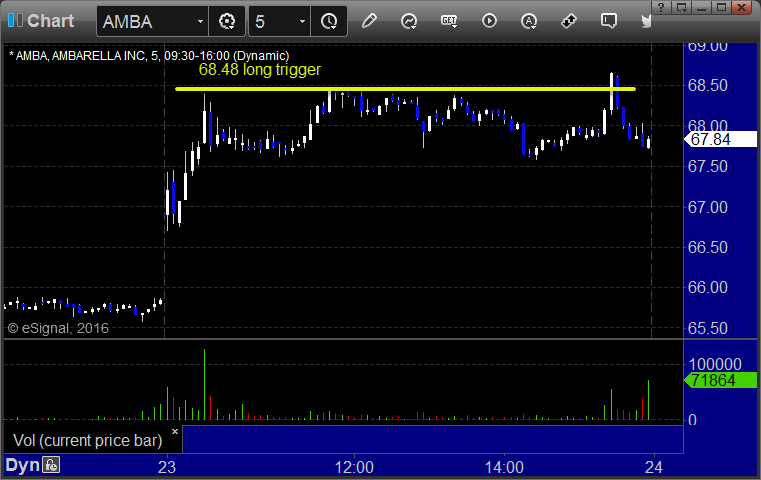Click the Chart window title text

coord(50,21)
